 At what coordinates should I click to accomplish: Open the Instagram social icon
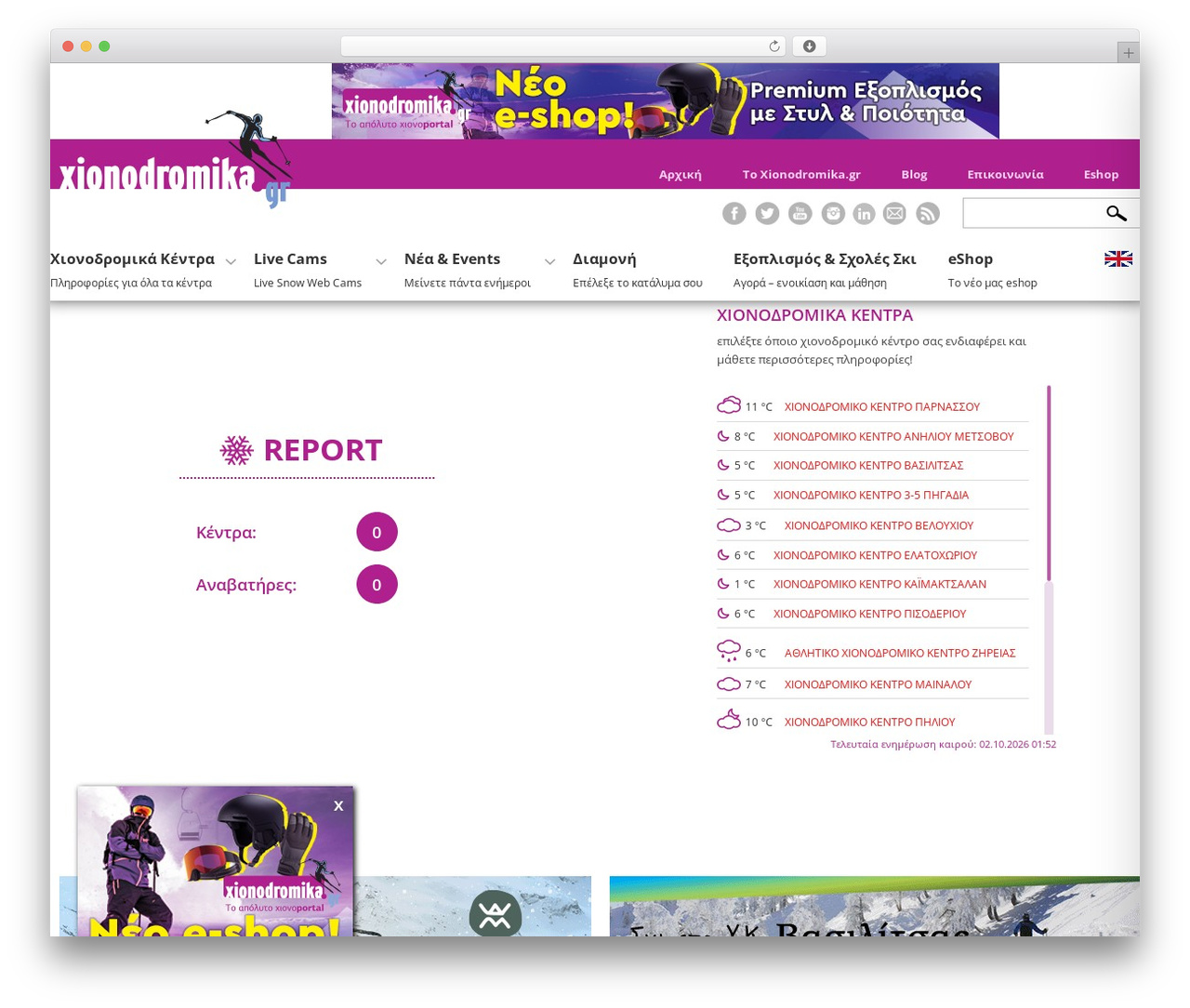point(833,214)
